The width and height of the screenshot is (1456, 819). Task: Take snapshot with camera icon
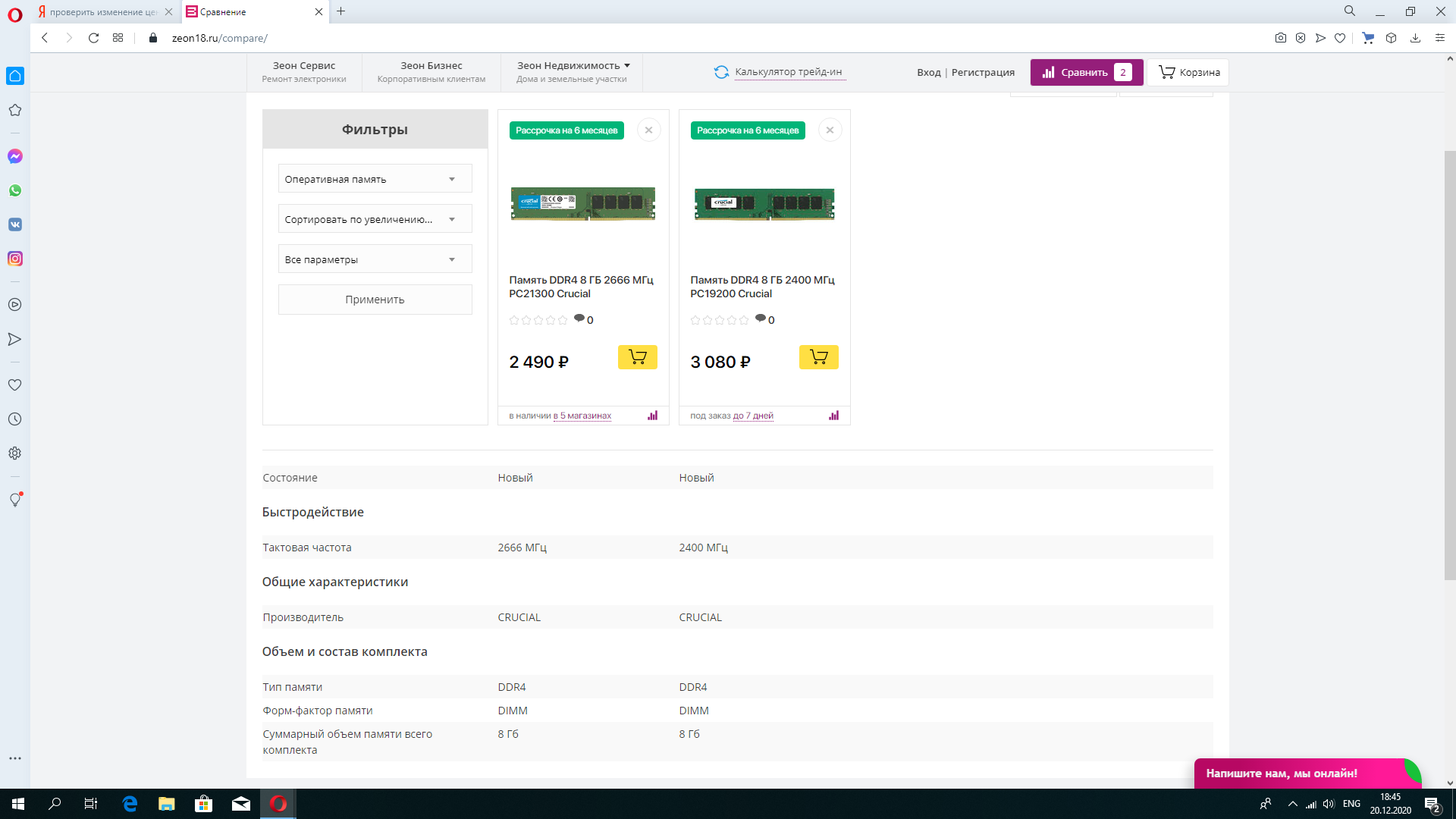pyautogui.click(x=1281, y=38)
